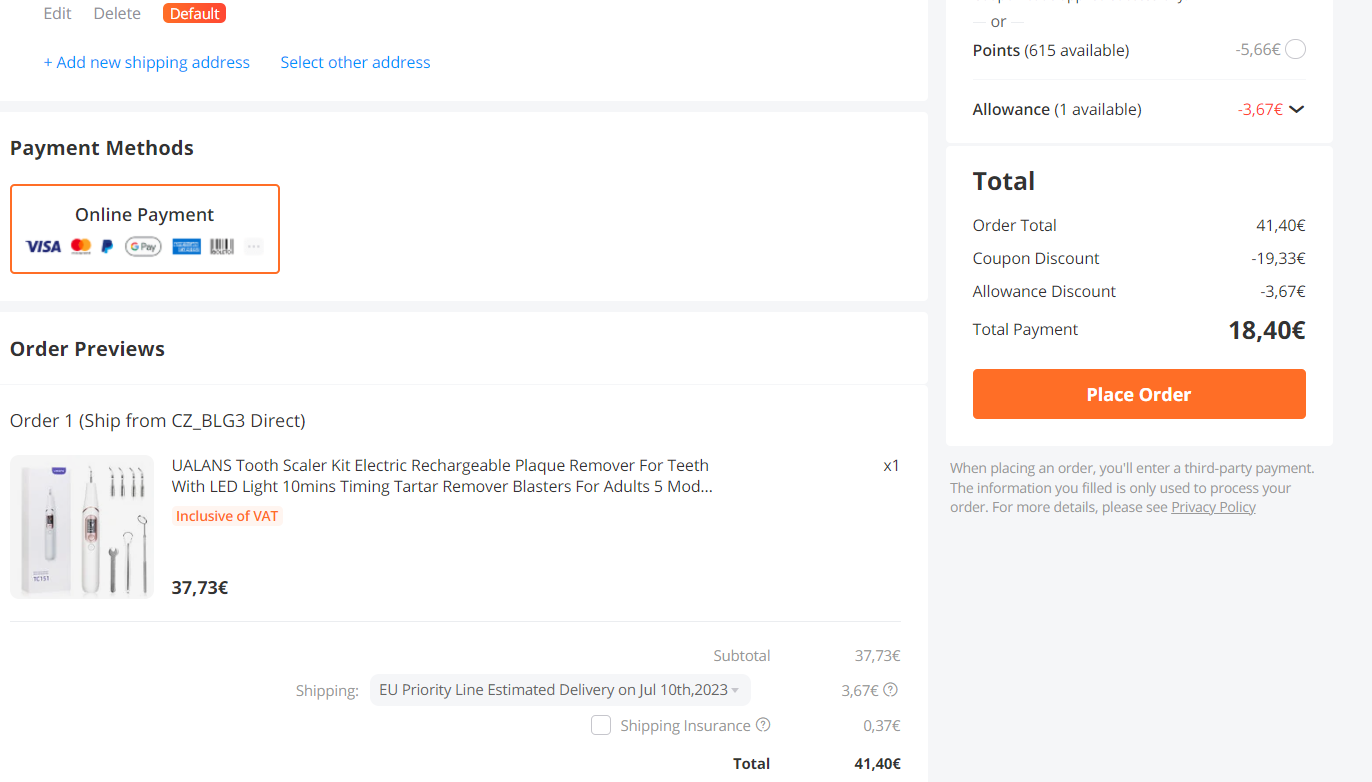Click the Mastercard payment icon
This screenshot has width=1372, height=782.
coord(81,246)
